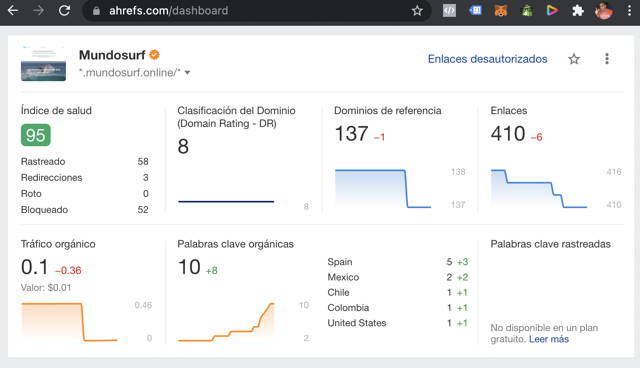640x368 pixels.
Task: Open Chrome three-dot menu
Action: [629, 11]
